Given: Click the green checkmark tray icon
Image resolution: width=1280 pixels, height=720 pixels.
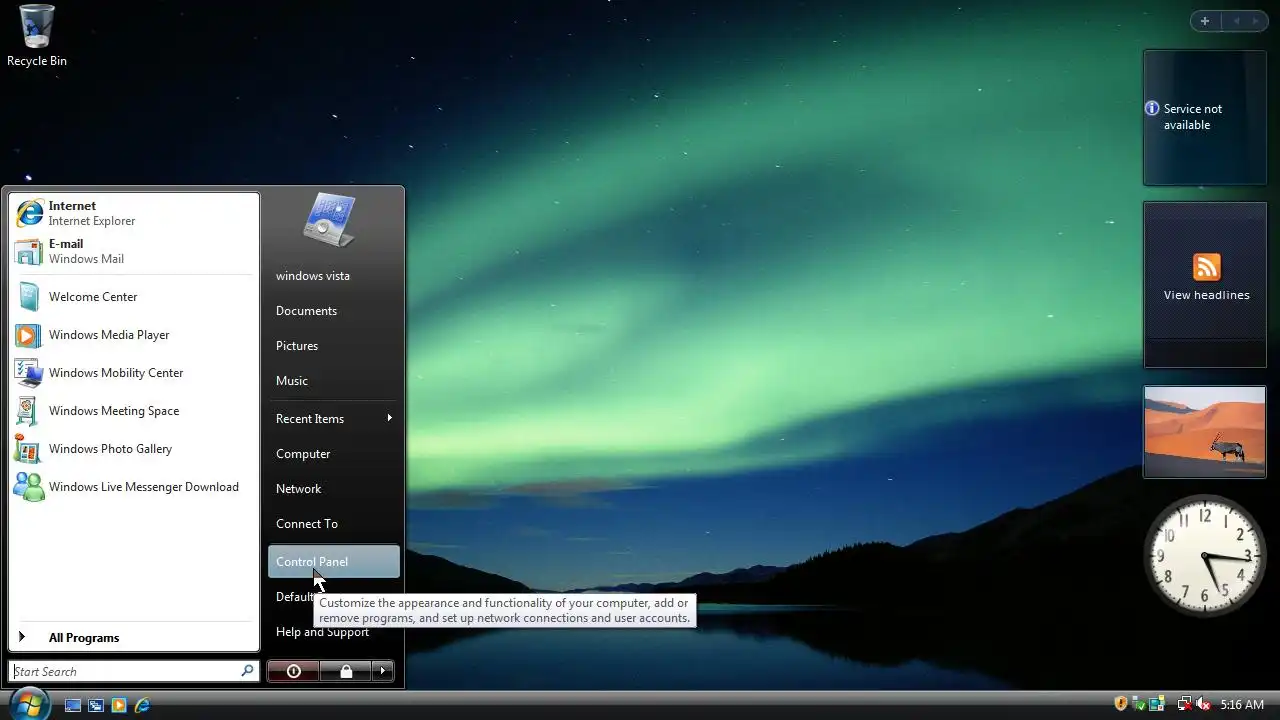Looking at the screenshot, I should 1138,704.
